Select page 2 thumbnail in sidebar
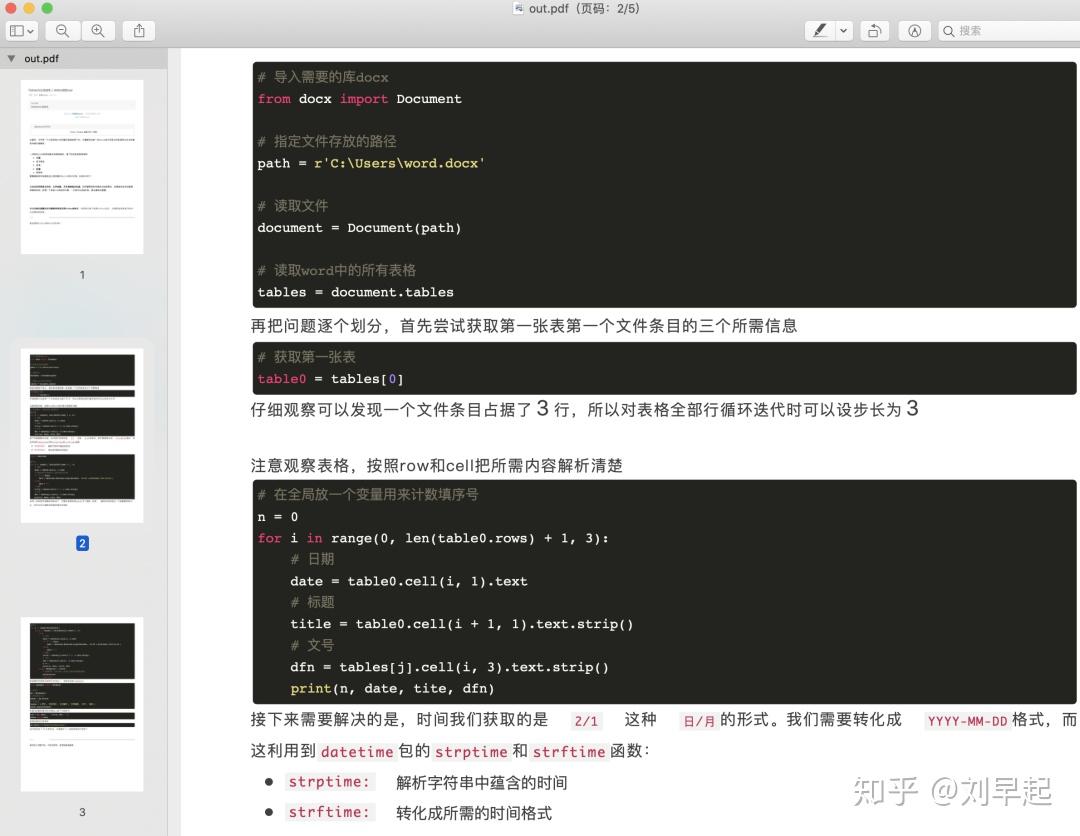Image resolution: width=1080 pixels, height=836 pixels. (x=82, y=434)
